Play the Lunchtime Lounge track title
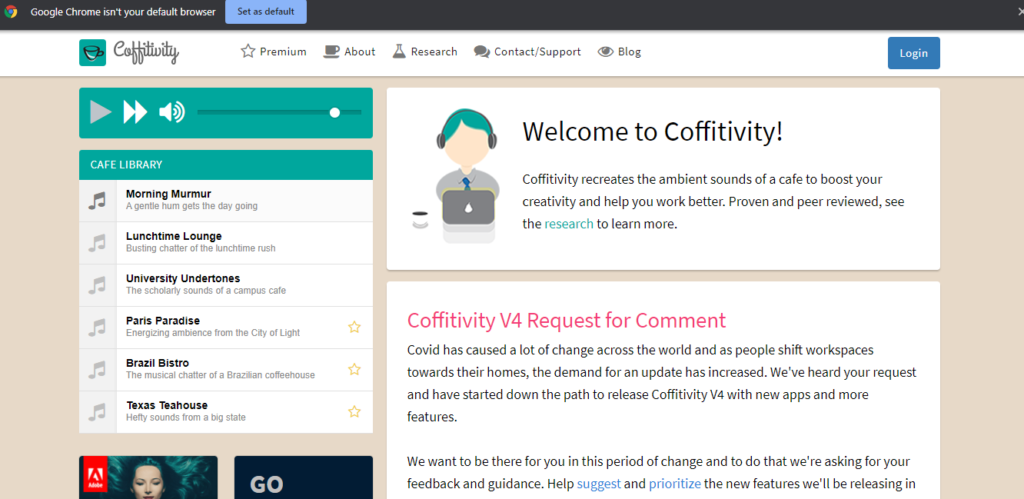Screen dimensions: 1024x499 (174, 236)
